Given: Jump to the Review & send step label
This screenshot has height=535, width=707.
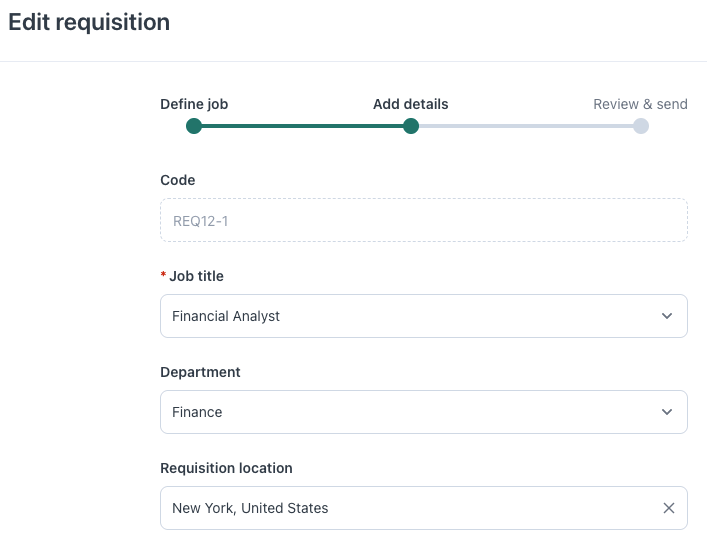Looking at the screenshot, I should pos(640,104).
